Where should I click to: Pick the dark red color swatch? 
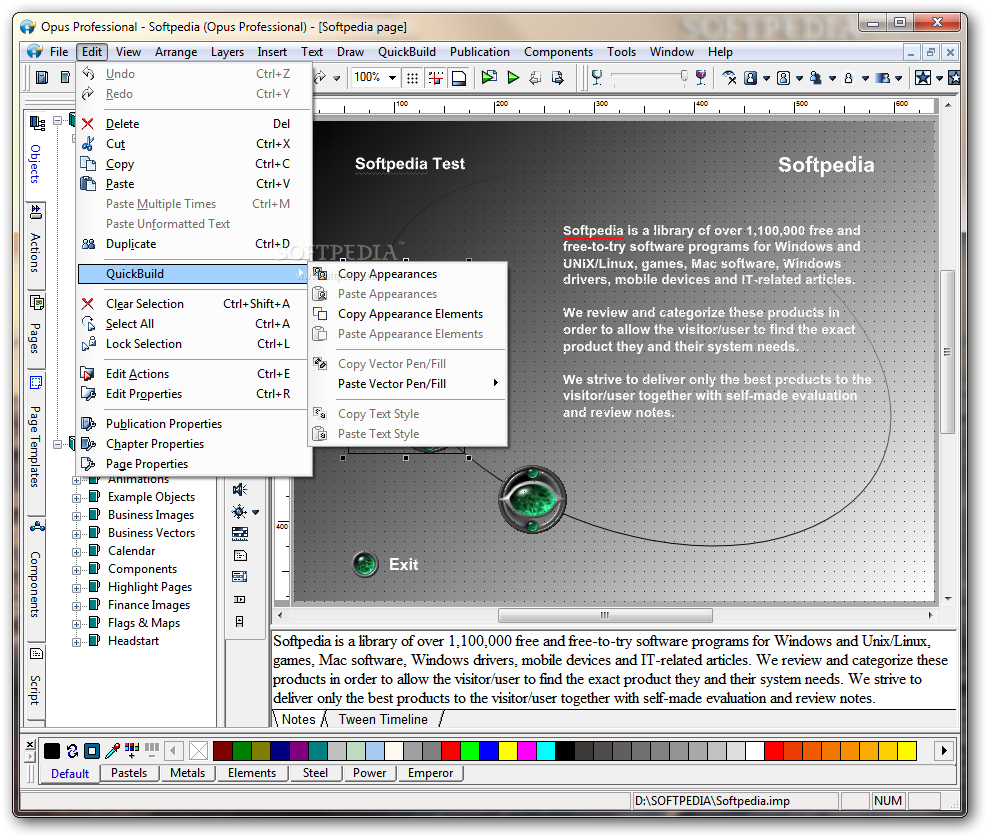pyautogui.click(x=223, y=750)
